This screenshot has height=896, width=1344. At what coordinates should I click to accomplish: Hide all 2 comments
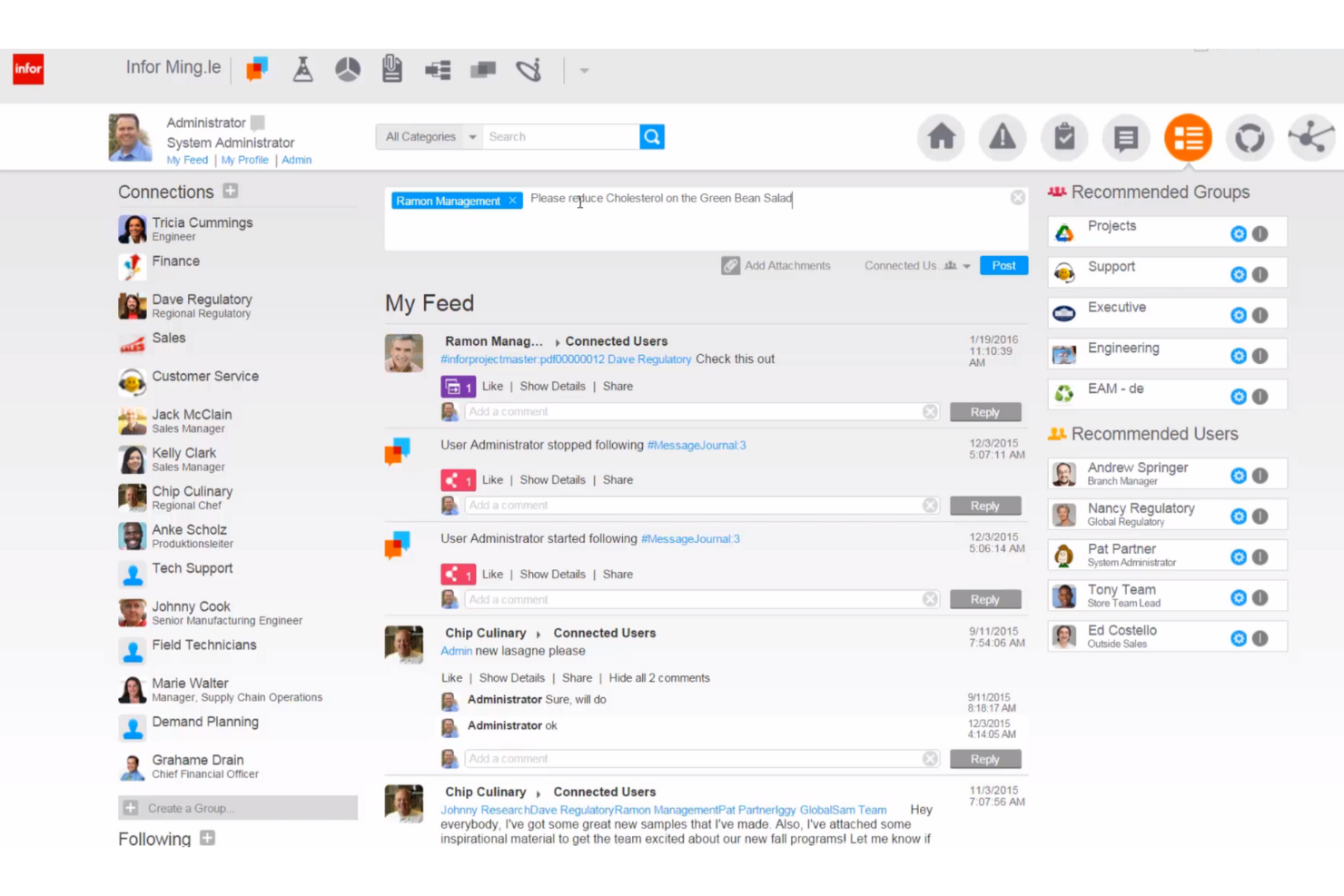click(x=659, y=678)
